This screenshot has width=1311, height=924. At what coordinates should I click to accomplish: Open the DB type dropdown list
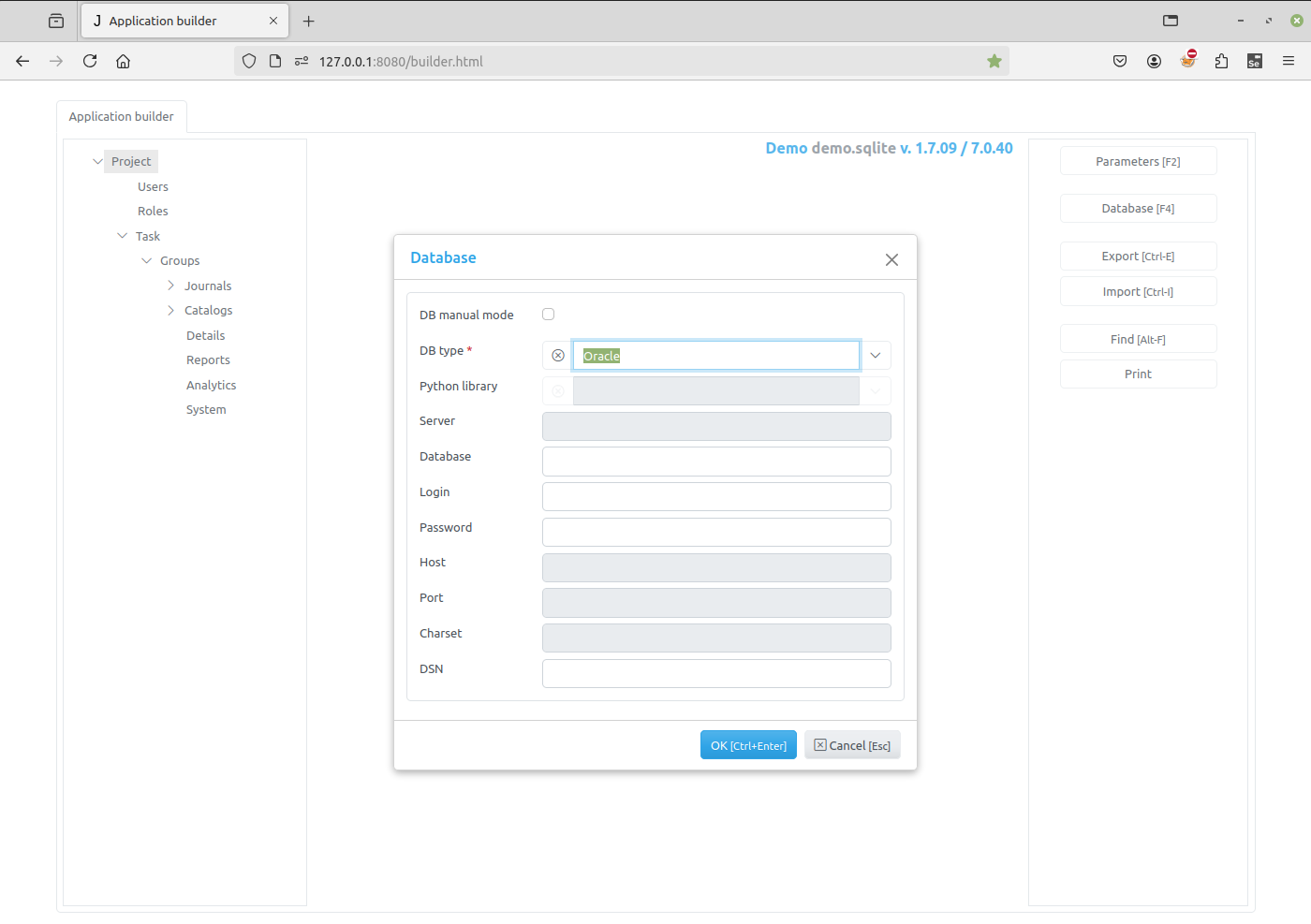click(876, 356)
